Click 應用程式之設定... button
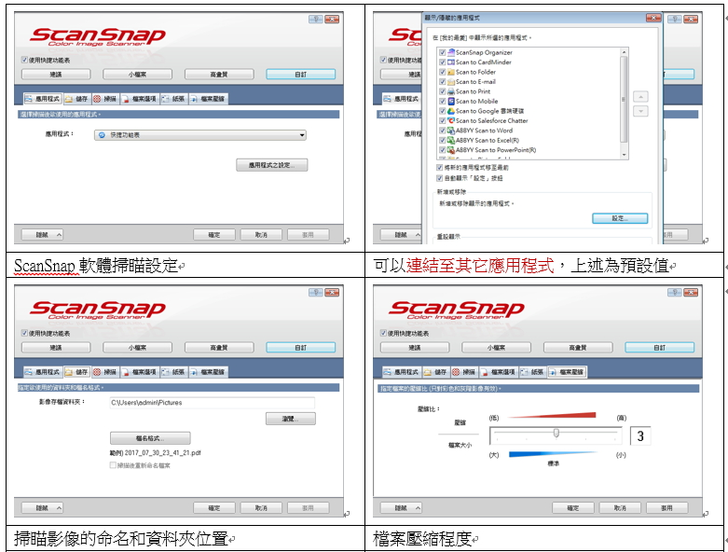The image size is (728, 552). (x=272, y=165)
